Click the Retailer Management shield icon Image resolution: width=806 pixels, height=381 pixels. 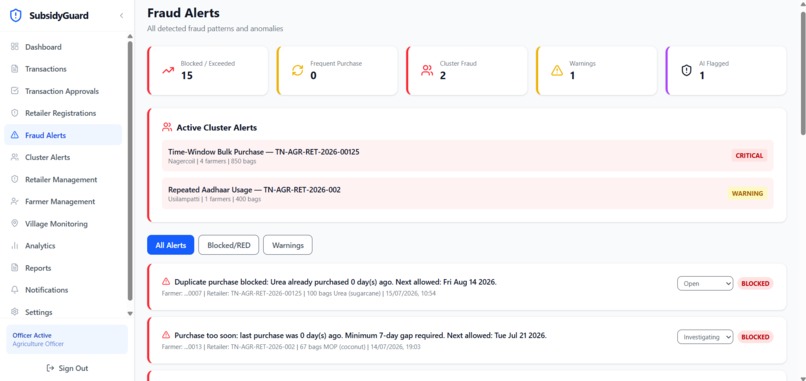pyautogui.click(x=14, y=179)
